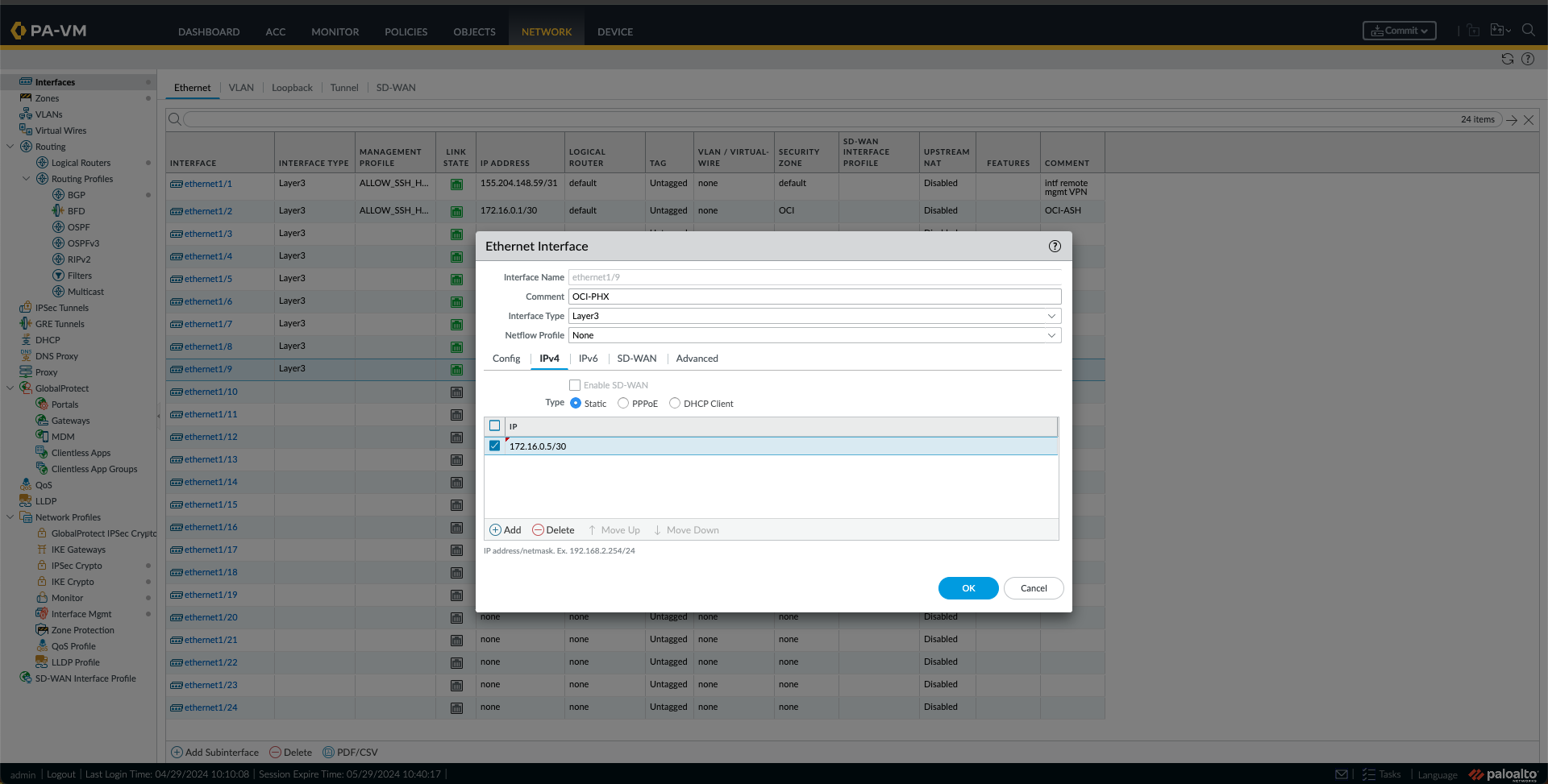
Task: Clear the filter using the X icon
Action: pyautogui.click(x=1529, y=119)
